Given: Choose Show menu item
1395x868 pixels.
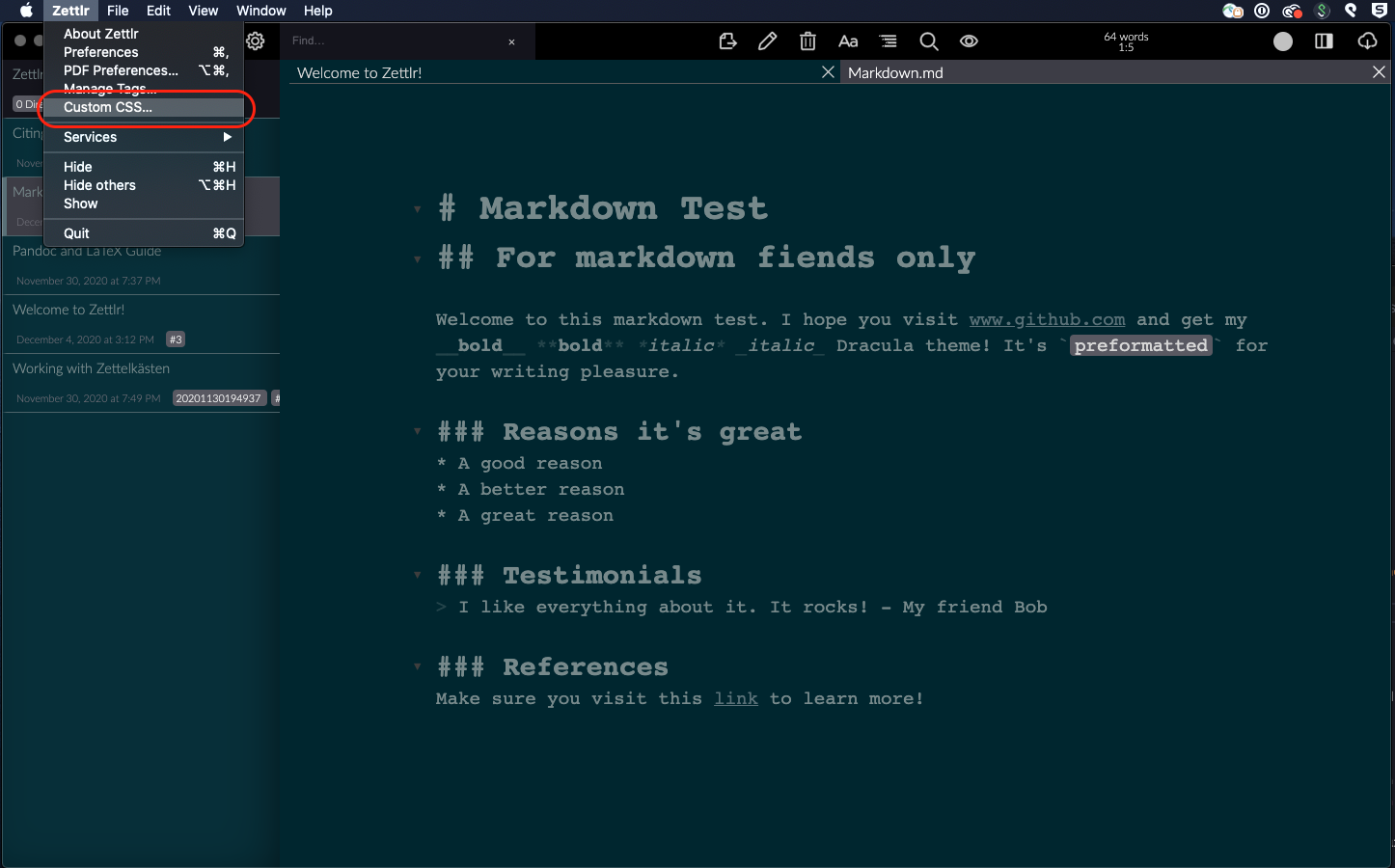Looking at the screenshot, I should point(144,203).
